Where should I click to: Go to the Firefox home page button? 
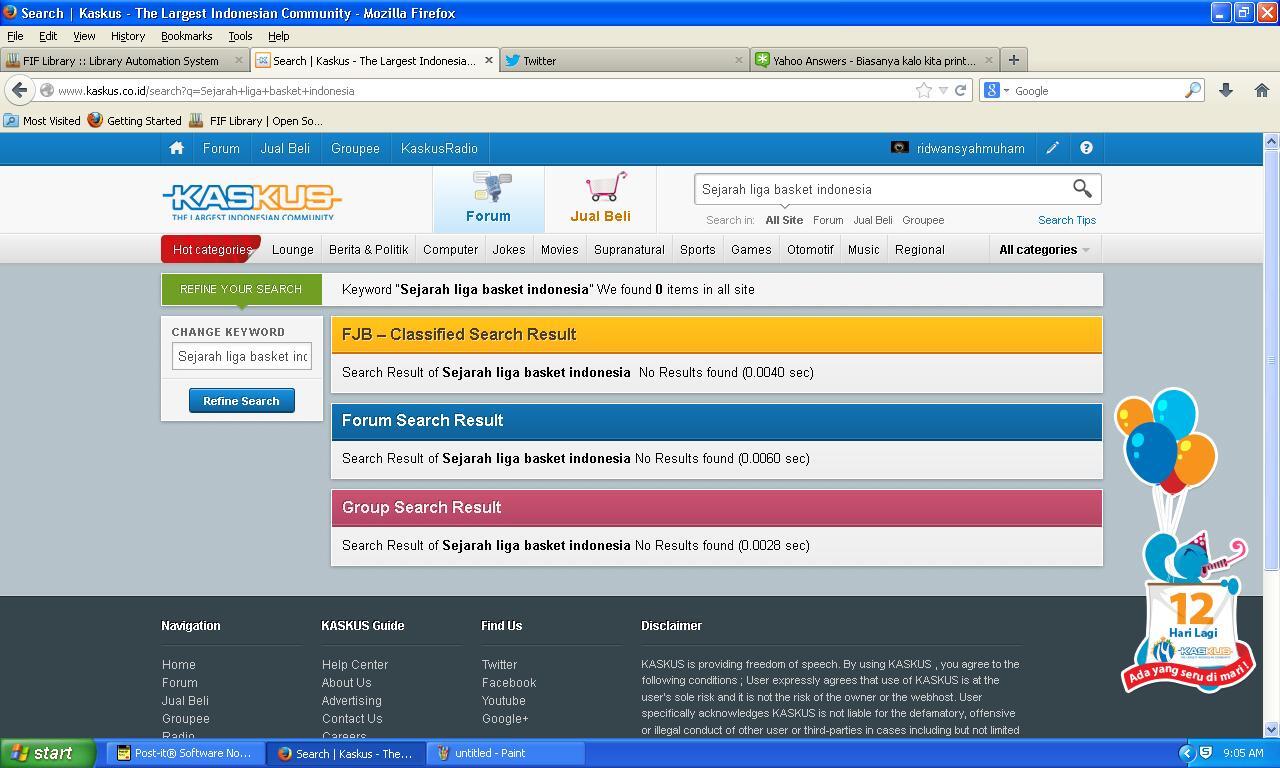coord(1262,90)
